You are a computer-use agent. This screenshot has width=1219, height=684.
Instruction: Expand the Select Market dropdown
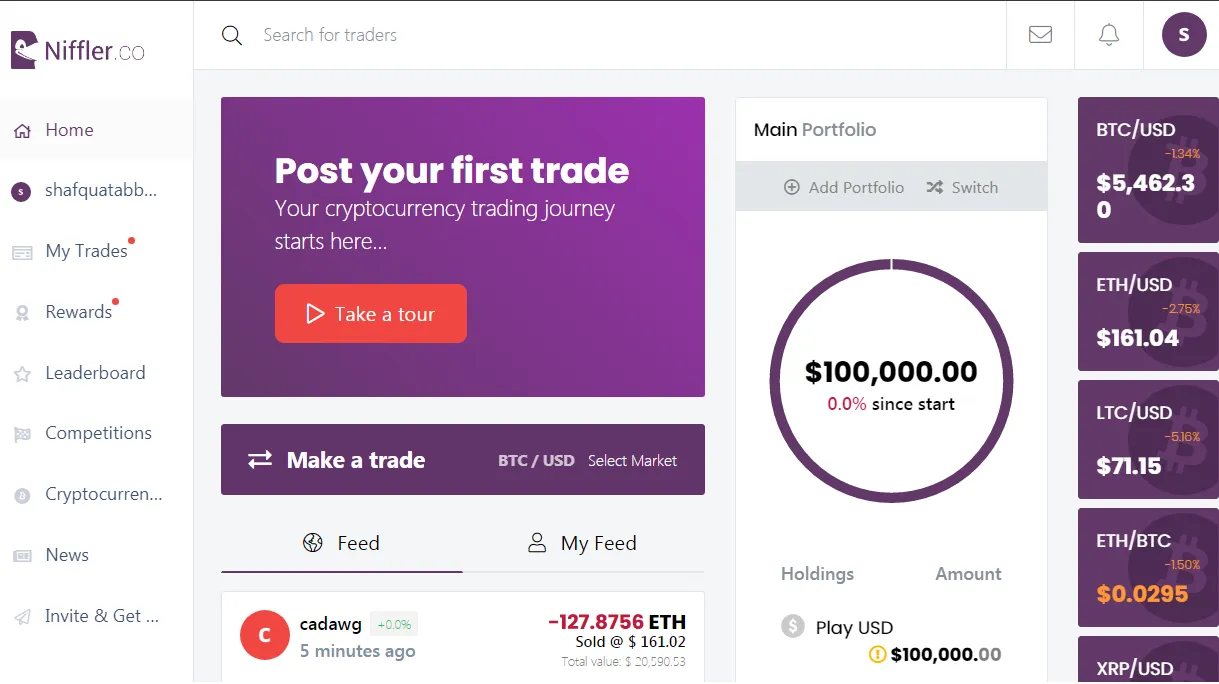[x=632, y=461]
